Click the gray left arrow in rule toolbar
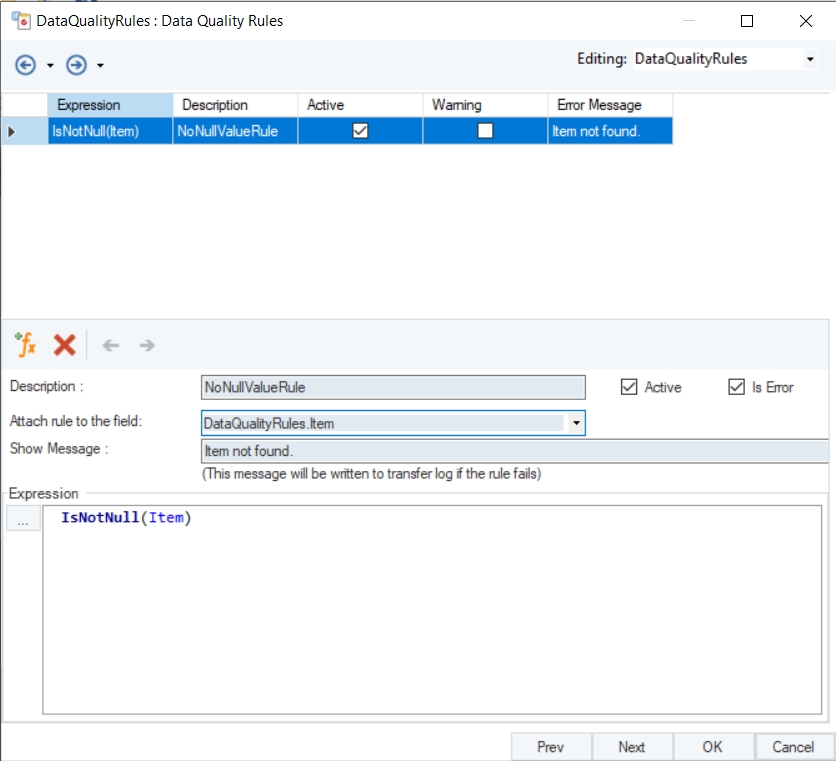Viewport: 836px width, 761px height. tap(111, 345)
